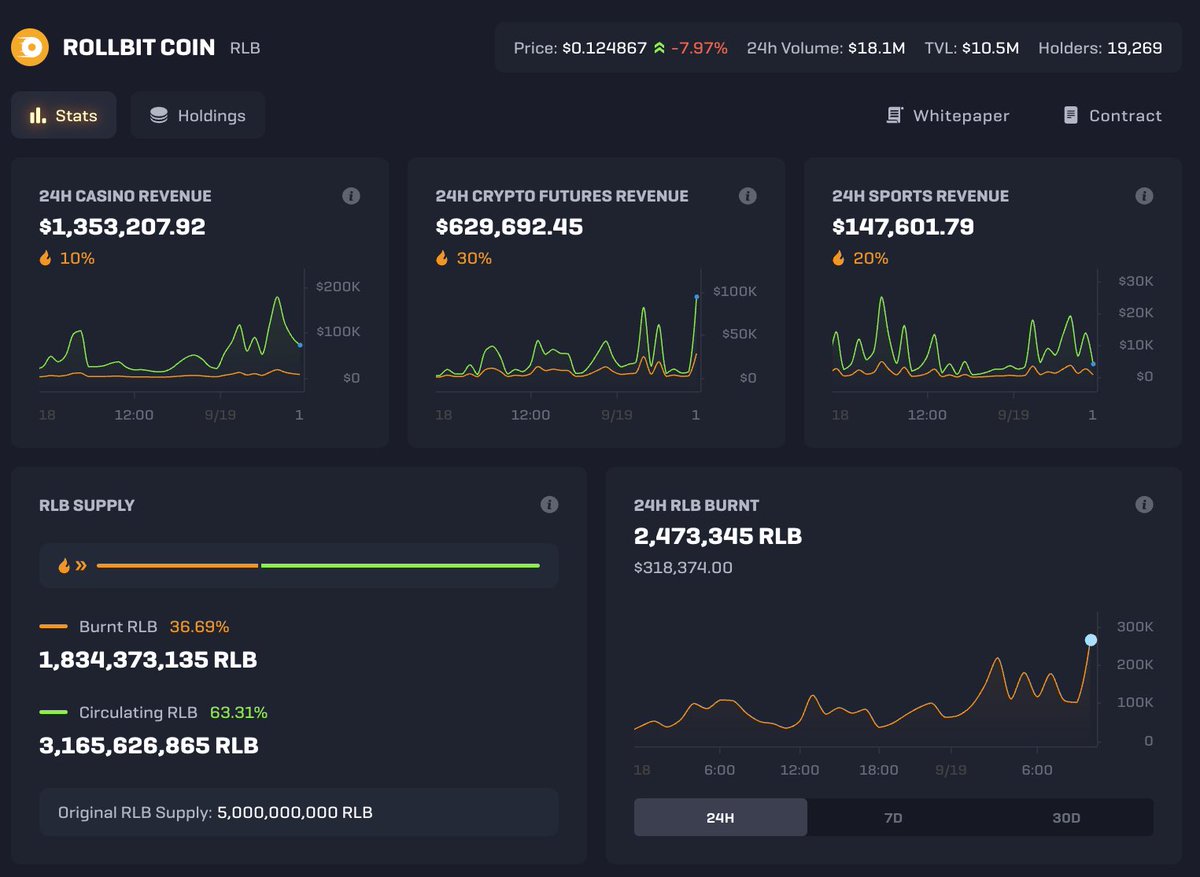The image size is (1200, 877).
Task: Click the Rollbit Coin logo icon
Action: click(x=30, y=47)
